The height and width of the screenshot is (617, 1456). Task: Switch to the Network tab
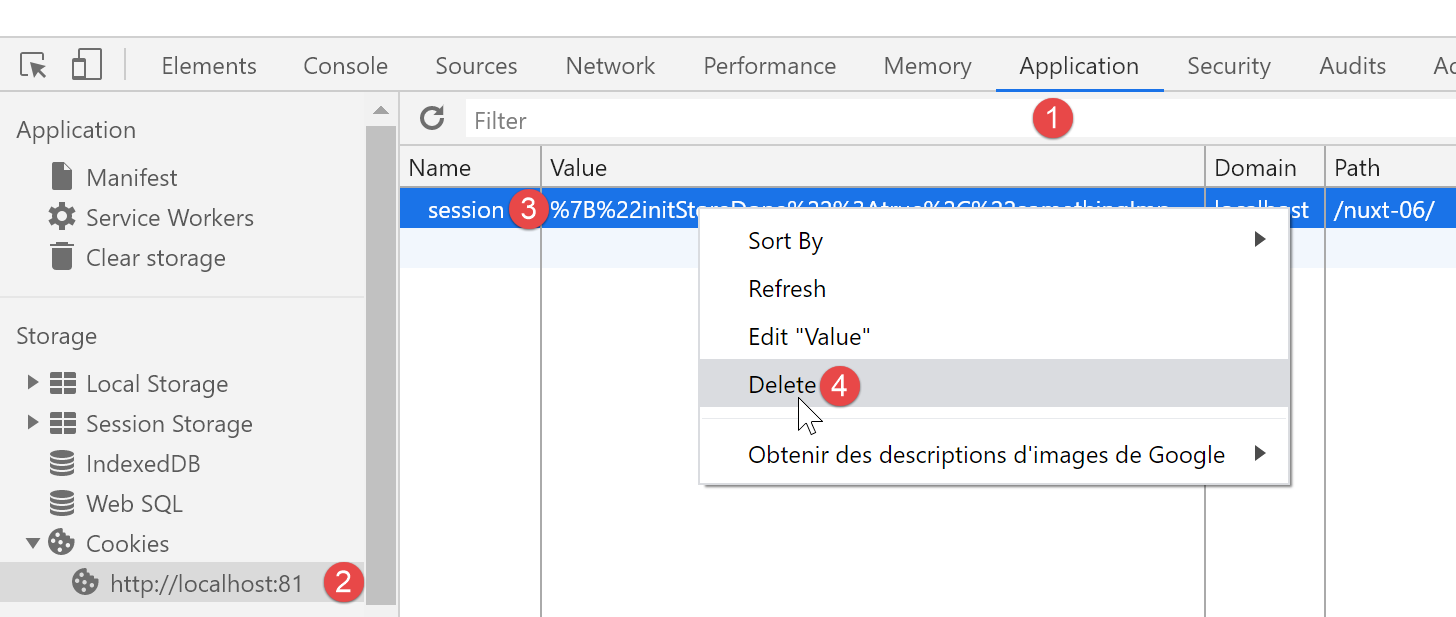click(610, 66)
